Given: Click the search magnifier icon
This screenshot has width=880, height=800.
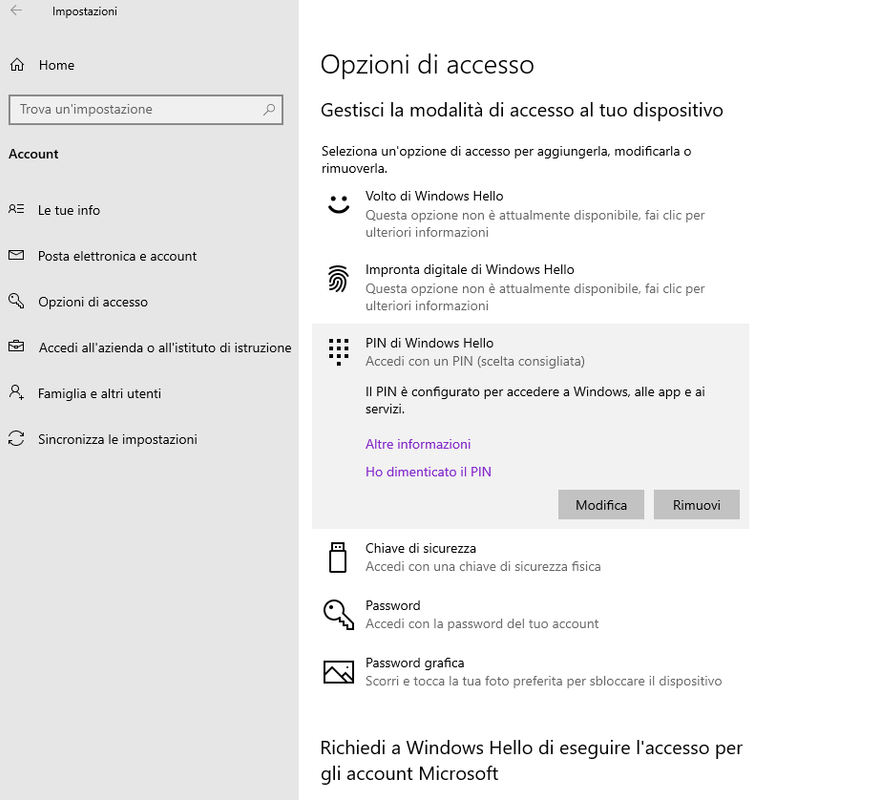Looking at the screenshot, I should [x=269, y=109].
